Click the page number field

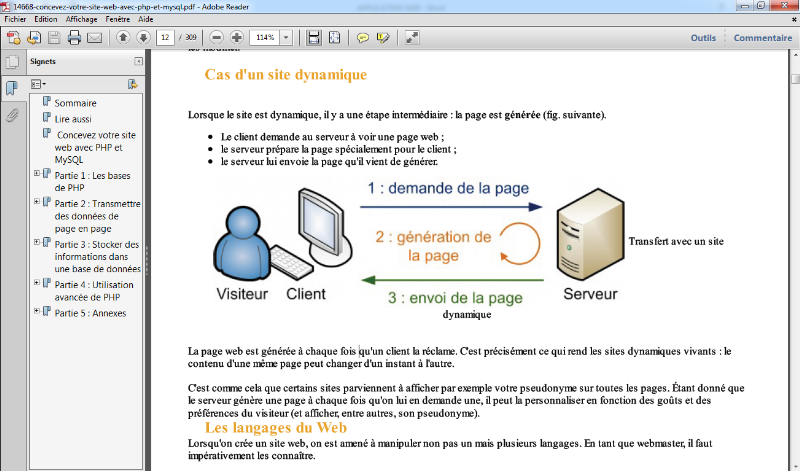pyautogui.click(x=165, y=37)
